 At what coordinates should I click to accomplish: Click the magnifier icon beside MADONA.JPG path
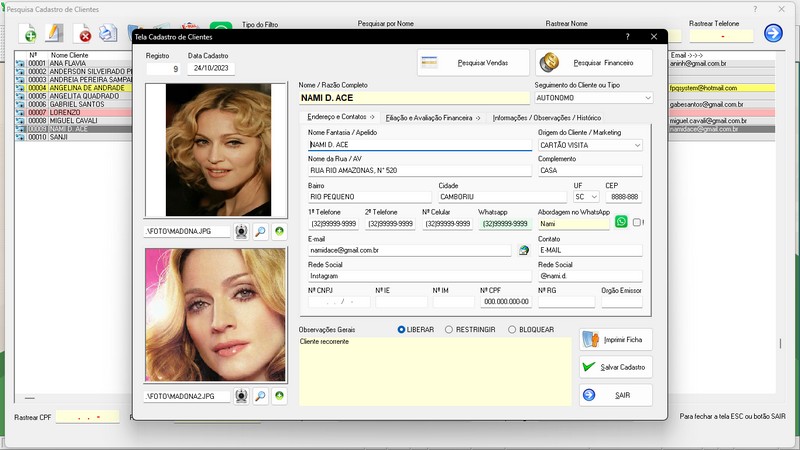click(259, 231)
